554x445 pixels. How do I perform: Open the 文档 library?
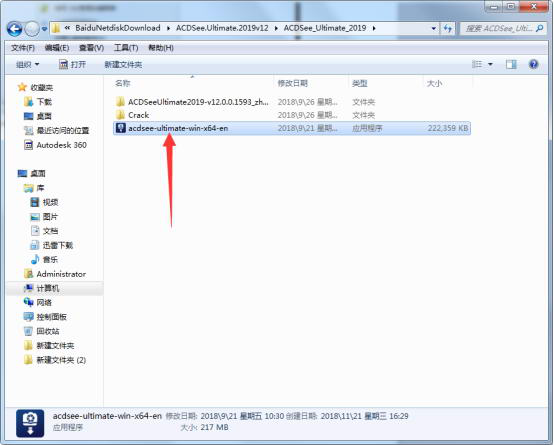pyautogui.click(x=51, y=231)
